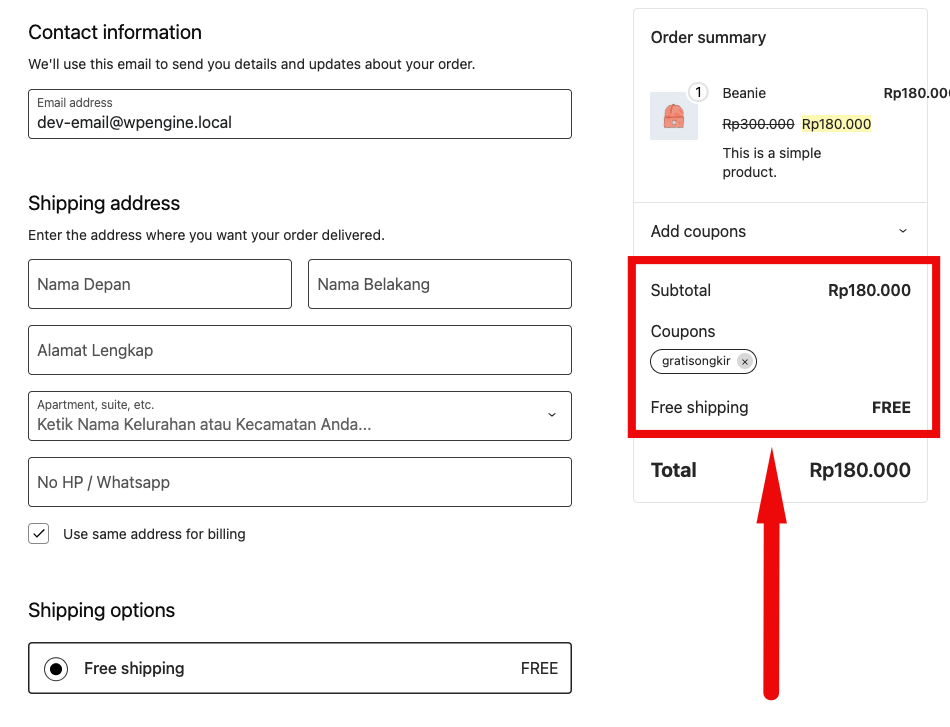This screenshot has height=727, width=950.
Task: Click the quantity badge on the Beanie image
Action: click(x=698, y=93)
